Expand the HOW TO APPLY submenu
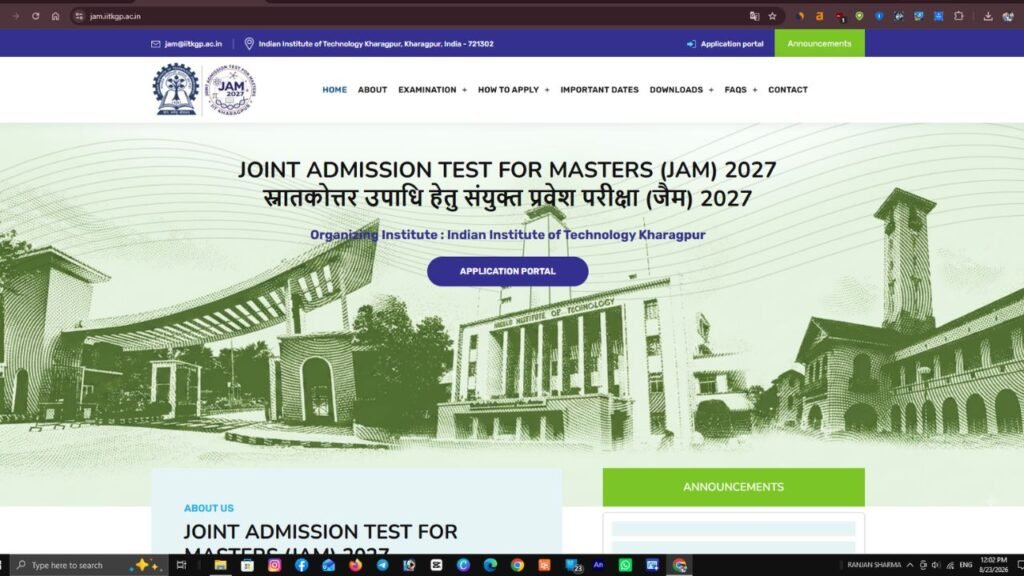1024x576 pixels. [547, 90]
